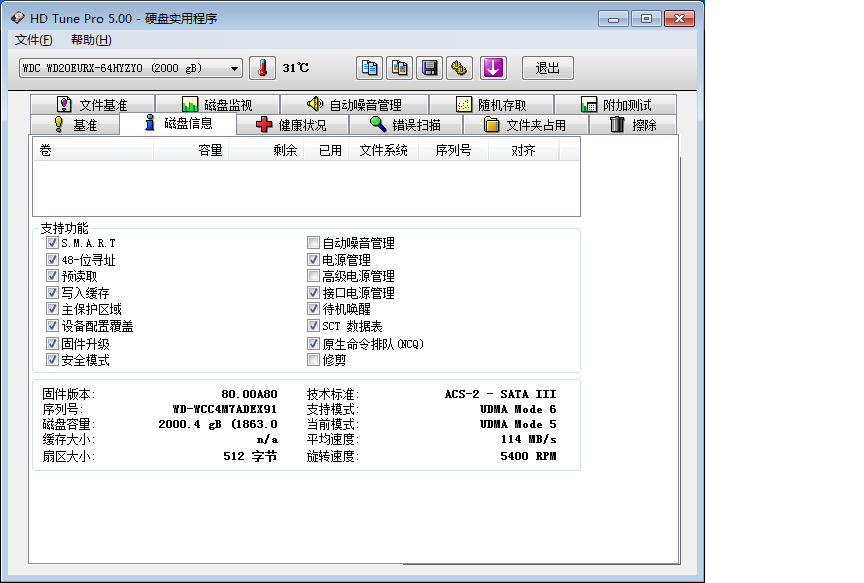Viewport: 864px width, 583px height.
Task: Click the average speed 114 MB/s value
Action: 528,440
